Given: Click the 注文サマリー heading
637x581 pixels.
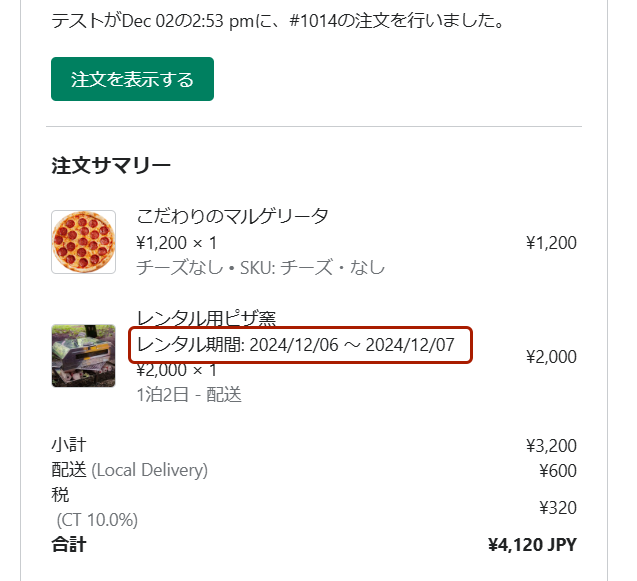Looking at the screenshot, I should (x=111, y=166).
